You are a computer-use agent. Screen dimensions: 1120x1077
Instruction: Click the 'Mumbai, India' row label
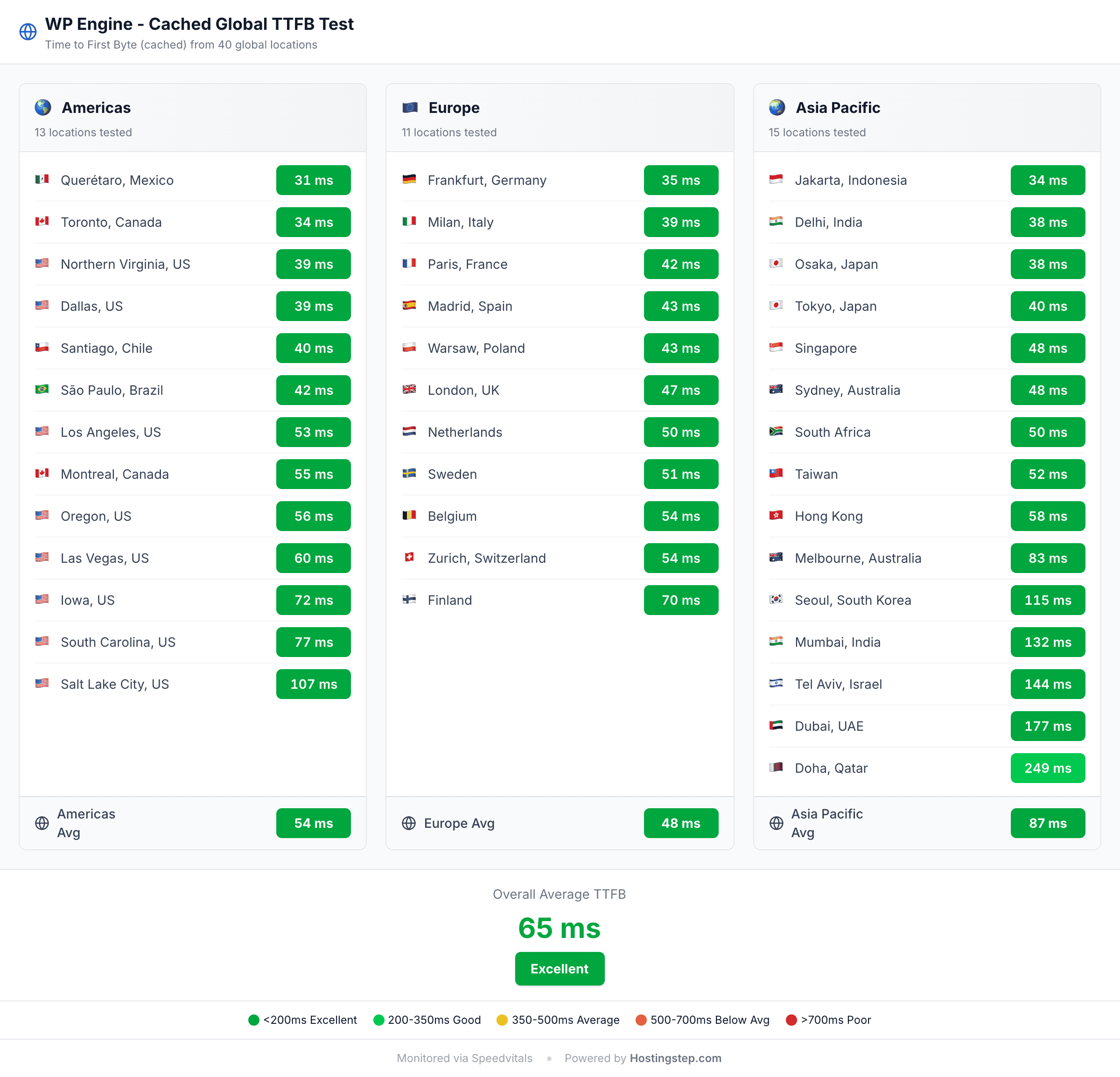point(837,642)
